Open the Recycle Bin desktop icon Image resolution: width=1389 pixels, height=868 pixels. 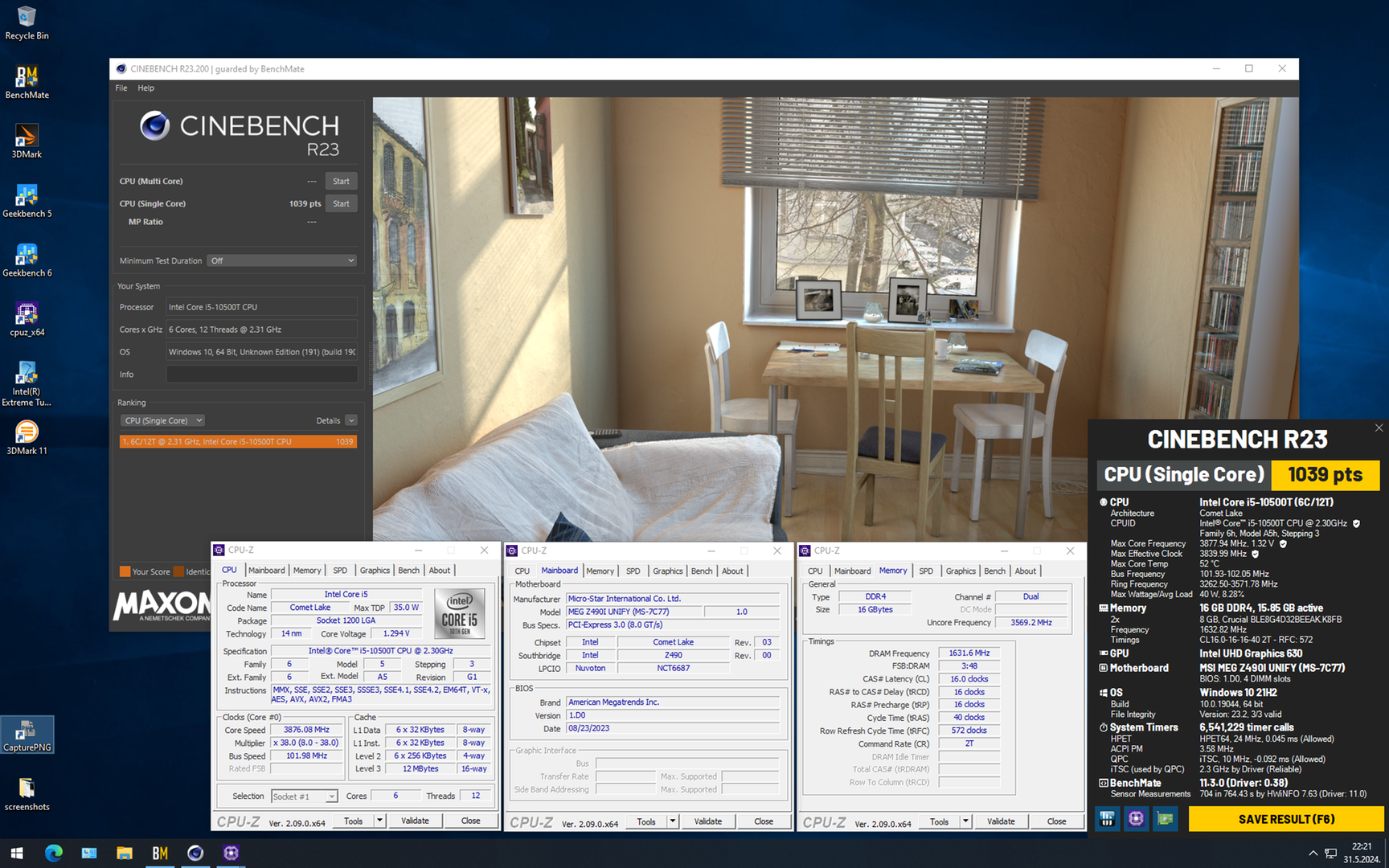[27, 23]
